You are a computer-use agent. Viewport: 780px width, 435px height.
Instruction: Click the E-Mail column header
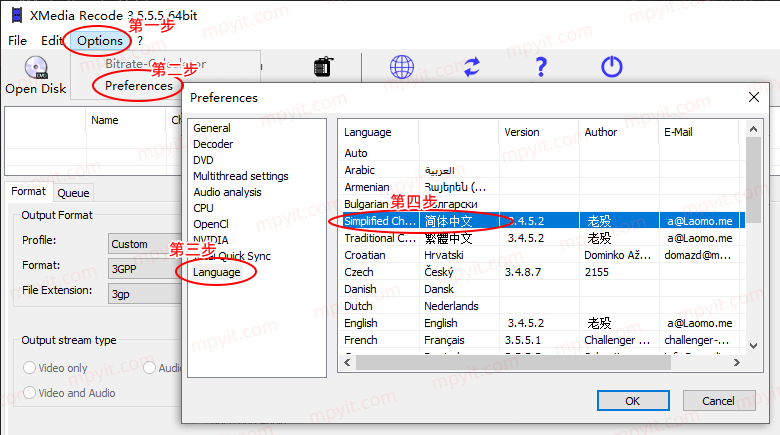(699, 132)
